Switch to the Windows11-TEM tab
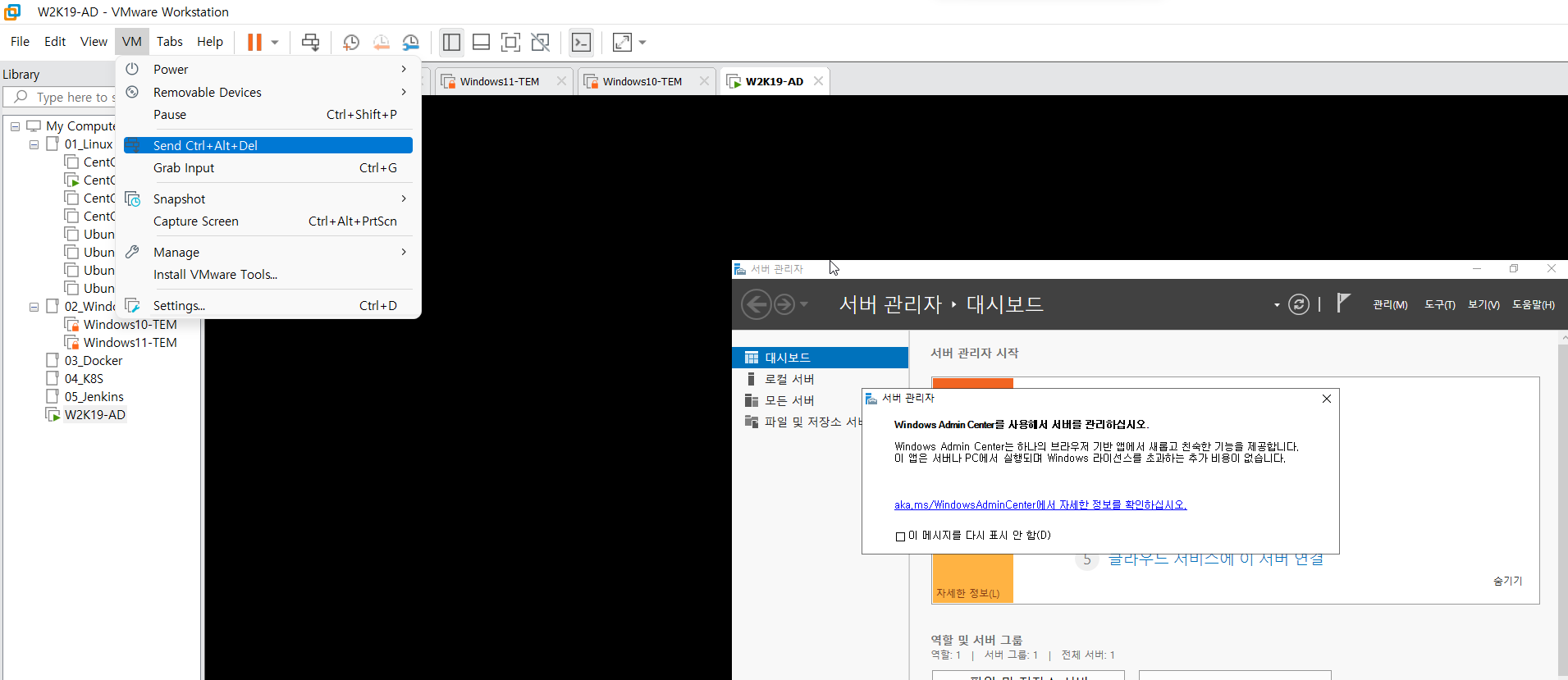The image size is (1568, 680). coord(499,81)
